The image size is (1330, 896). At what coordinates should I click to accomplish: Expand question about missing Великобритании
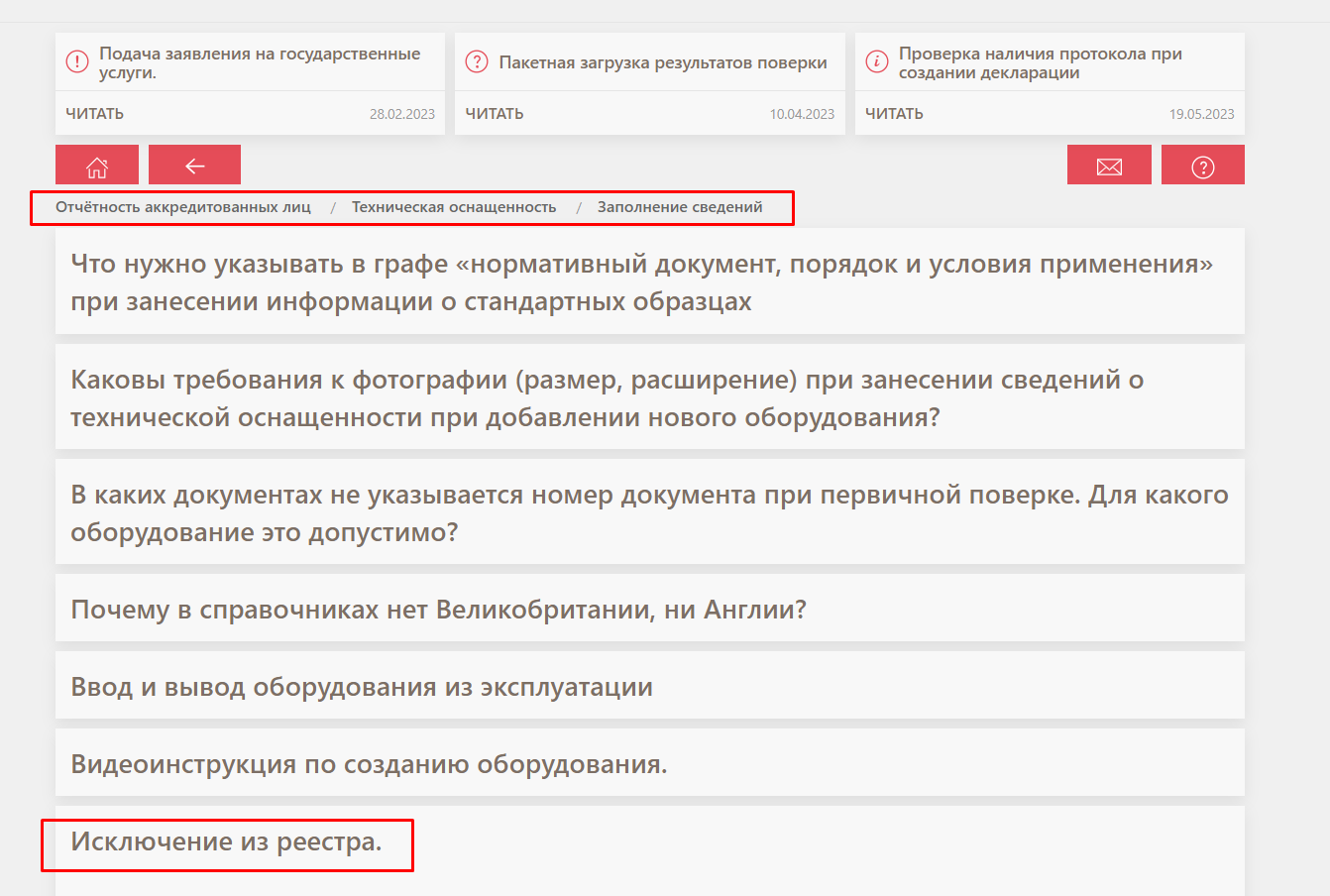pos(438,609)
